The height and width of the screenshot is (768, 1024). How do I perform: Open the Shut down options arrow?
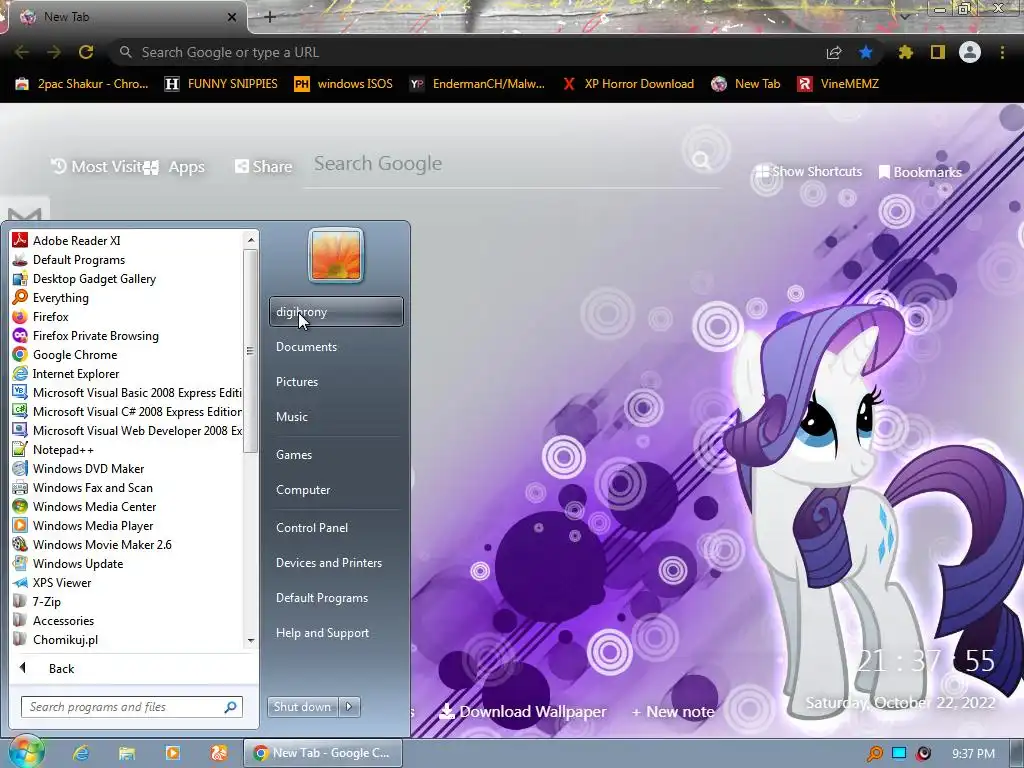tap(349, 707)
